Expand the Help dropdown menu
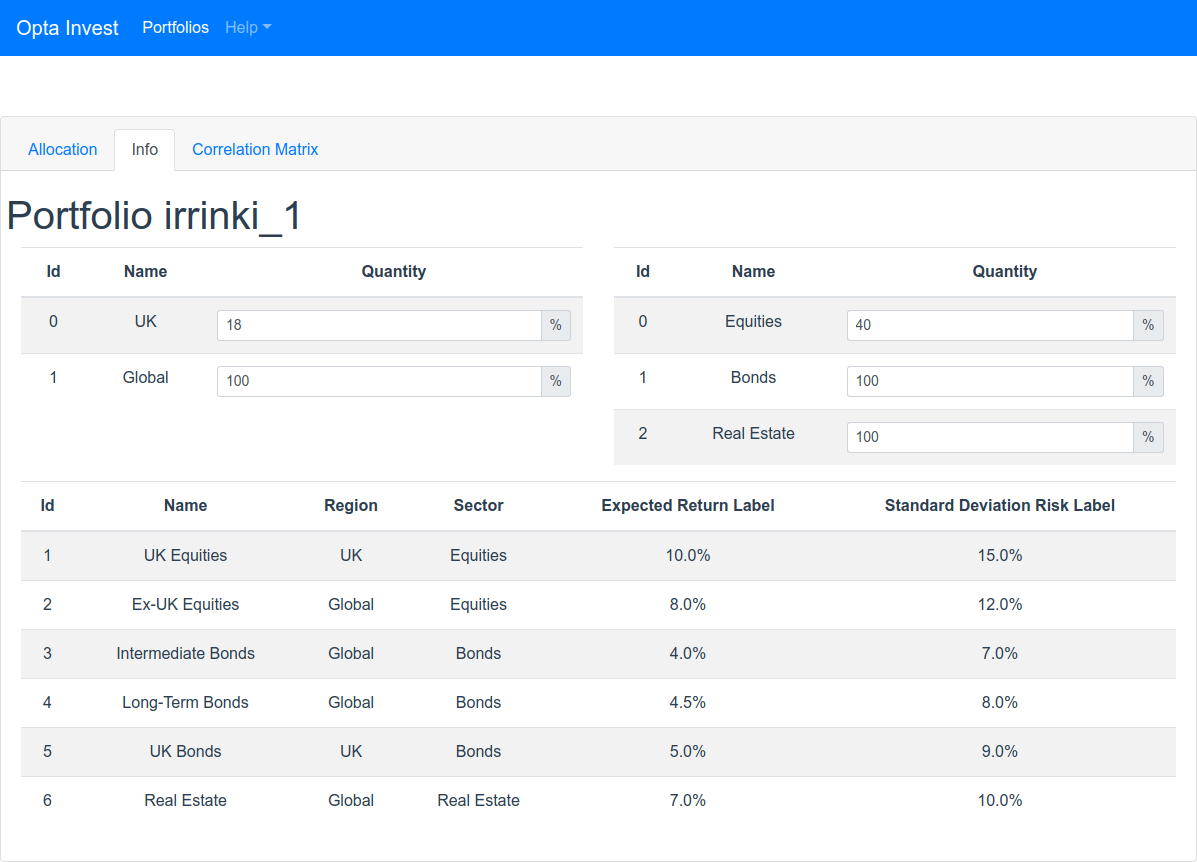Image resolution: width=1197 pixels, height=862 pixels. (x=248, y=27)
